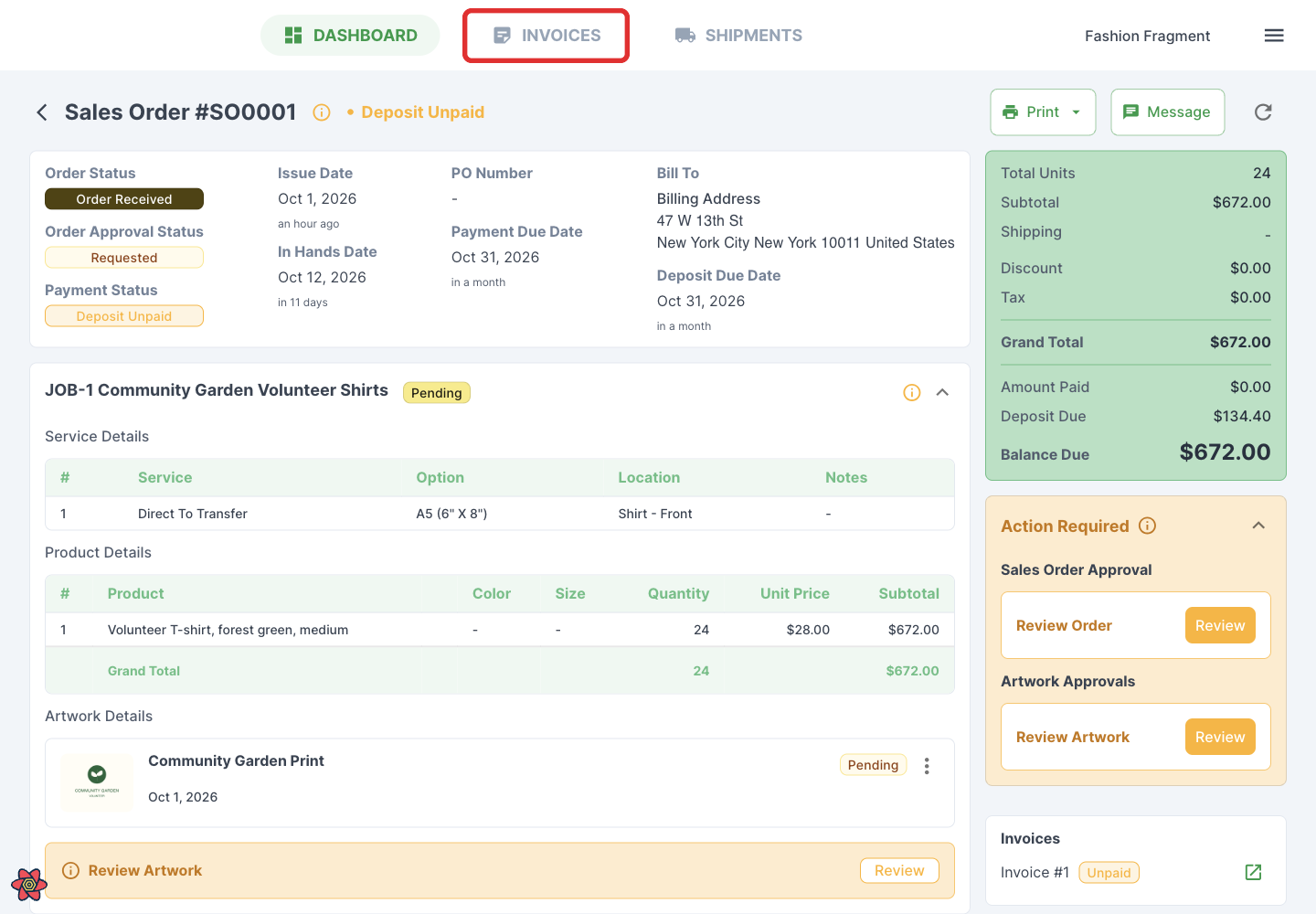Click the A5 (6" X 8") option cell
Viewport: 1316px width, 914px height.
451,514
